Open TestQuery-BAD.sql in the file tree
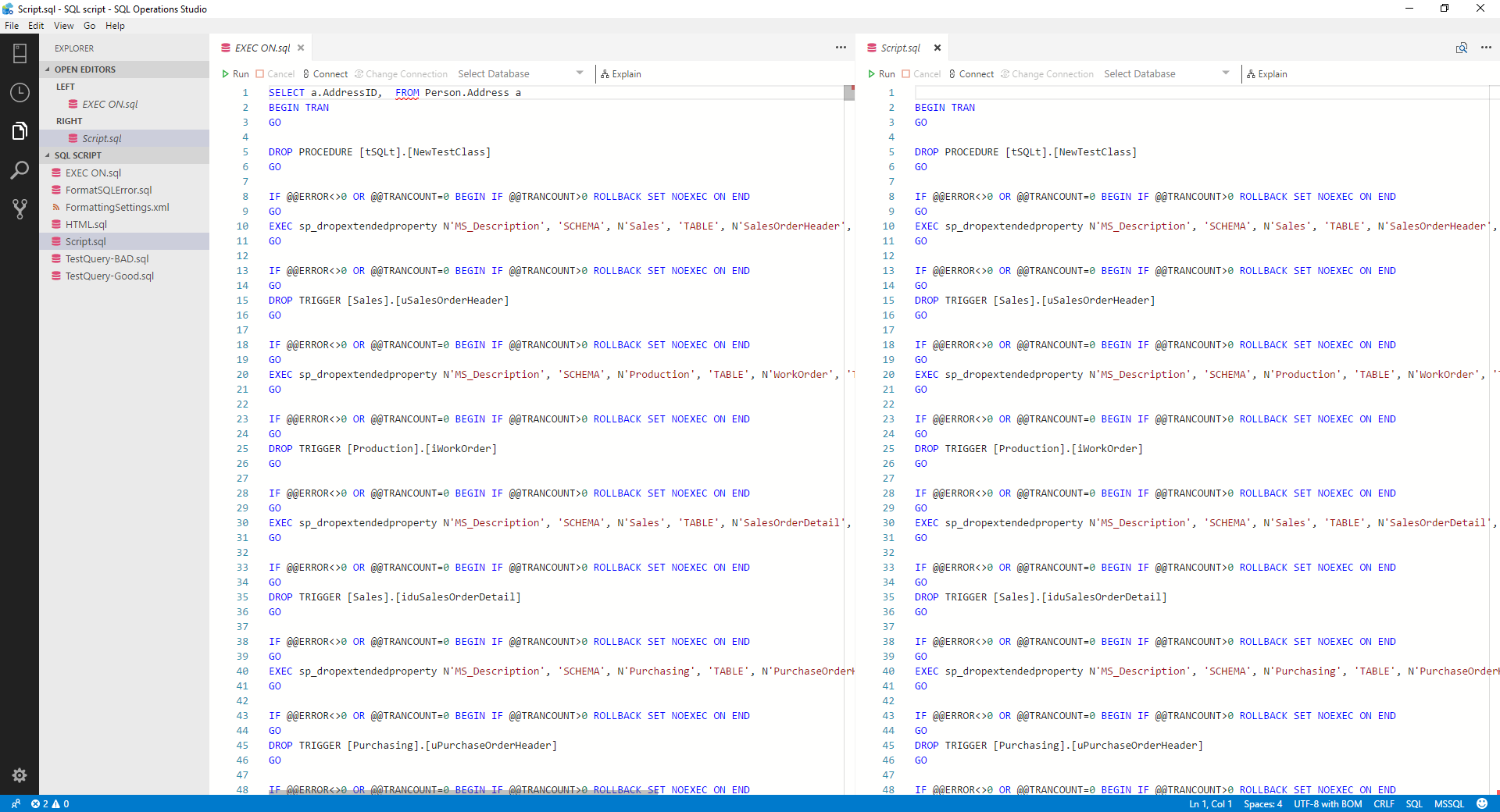 (107, 258)
